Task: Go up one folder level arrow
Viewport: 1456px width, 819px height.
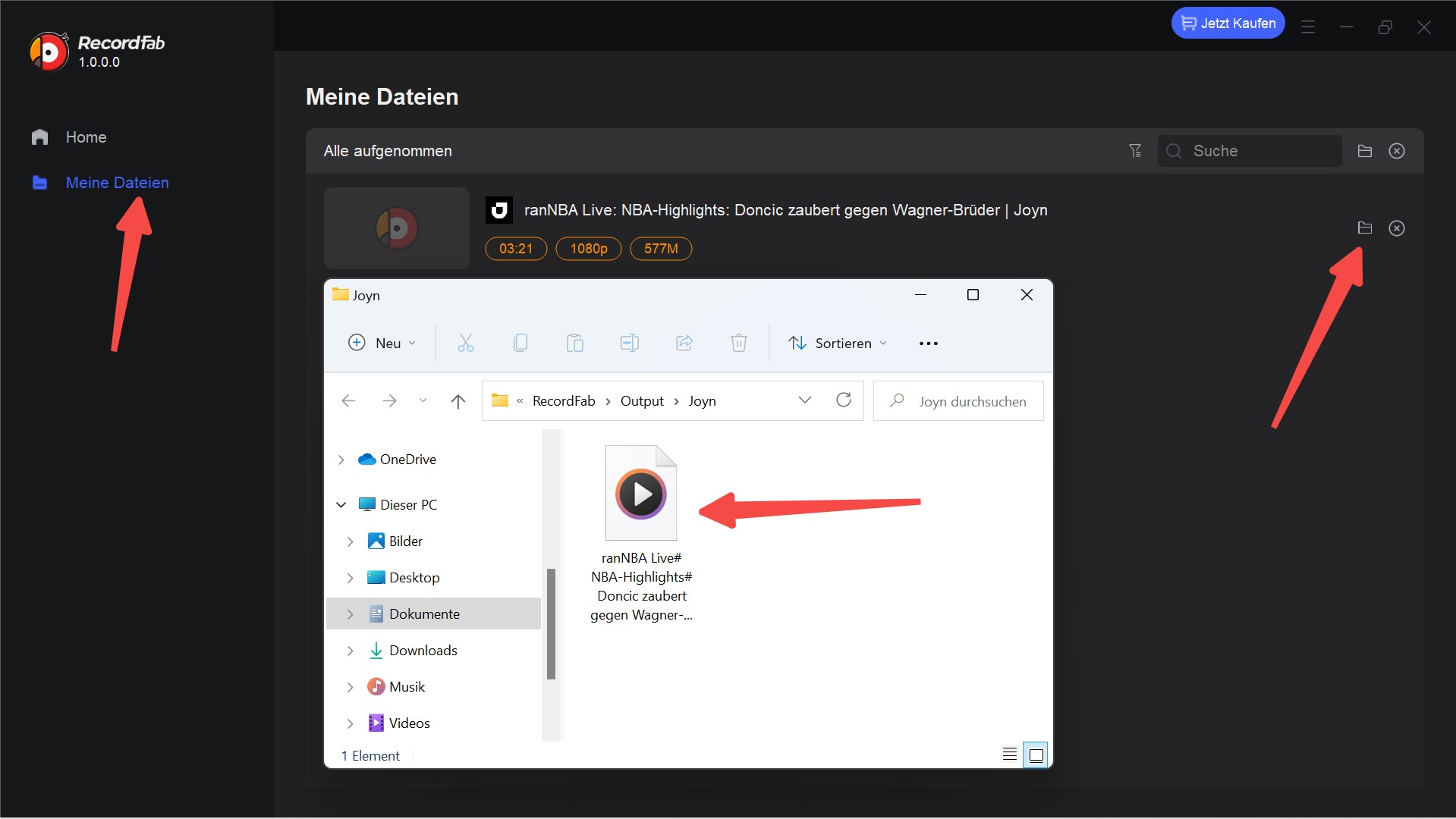Action: (458, 401)
